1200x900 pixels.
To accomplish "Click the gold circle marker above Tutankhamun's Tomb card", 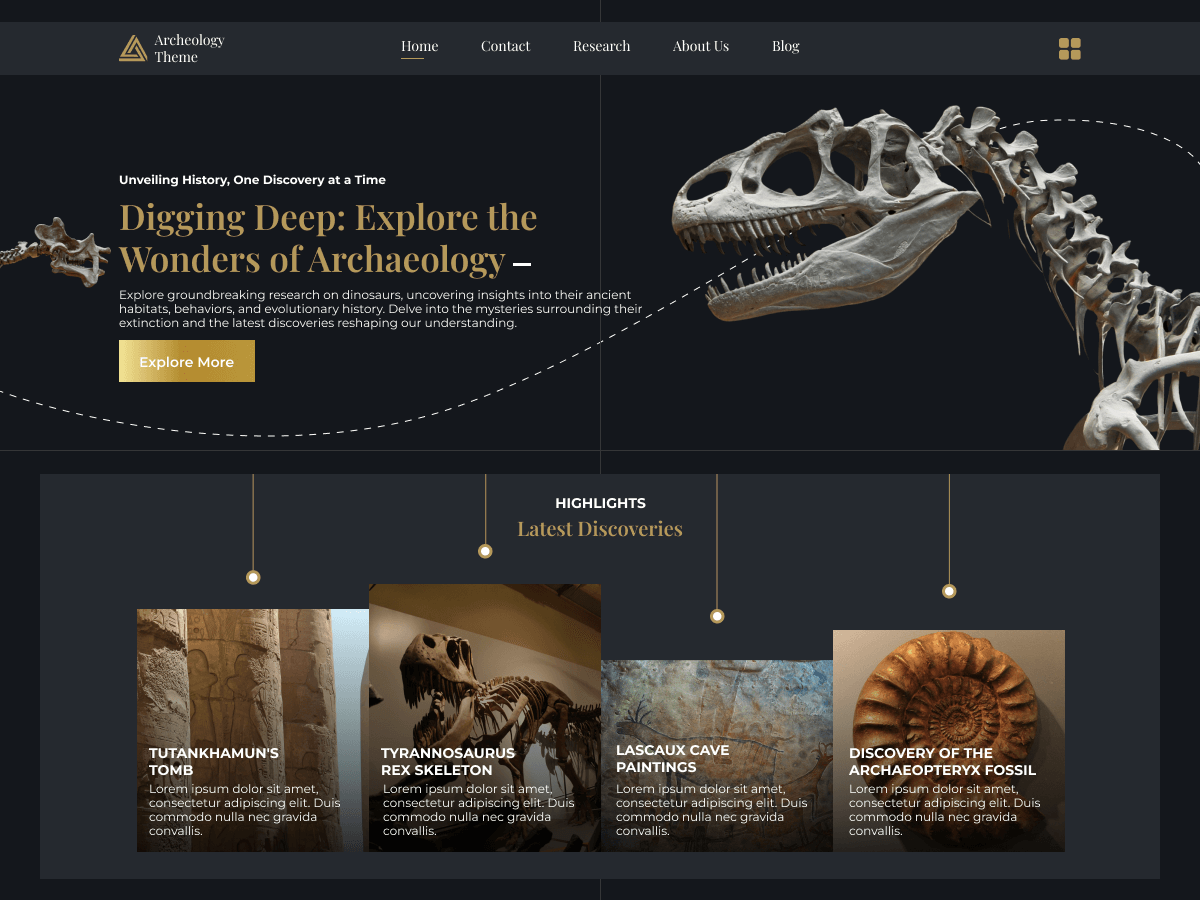I will click(x=253, y=577).
